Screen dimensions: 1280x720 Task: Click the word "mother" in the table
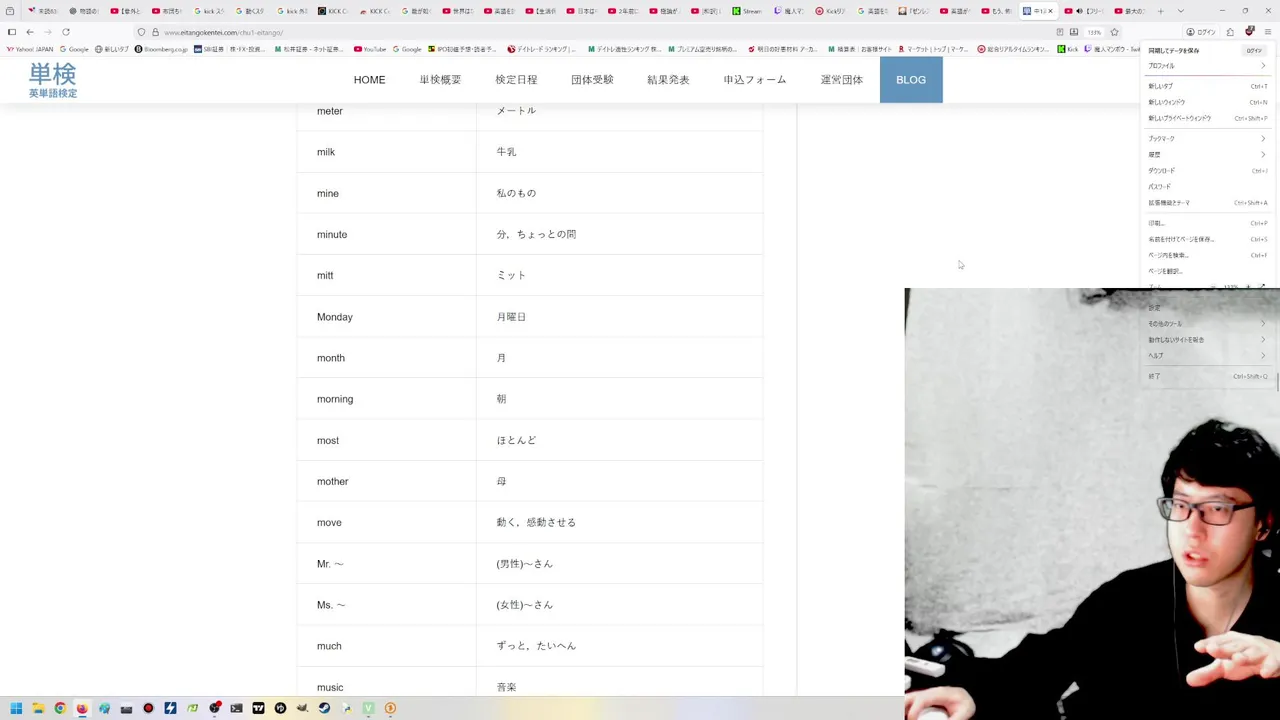coord(333,481)
